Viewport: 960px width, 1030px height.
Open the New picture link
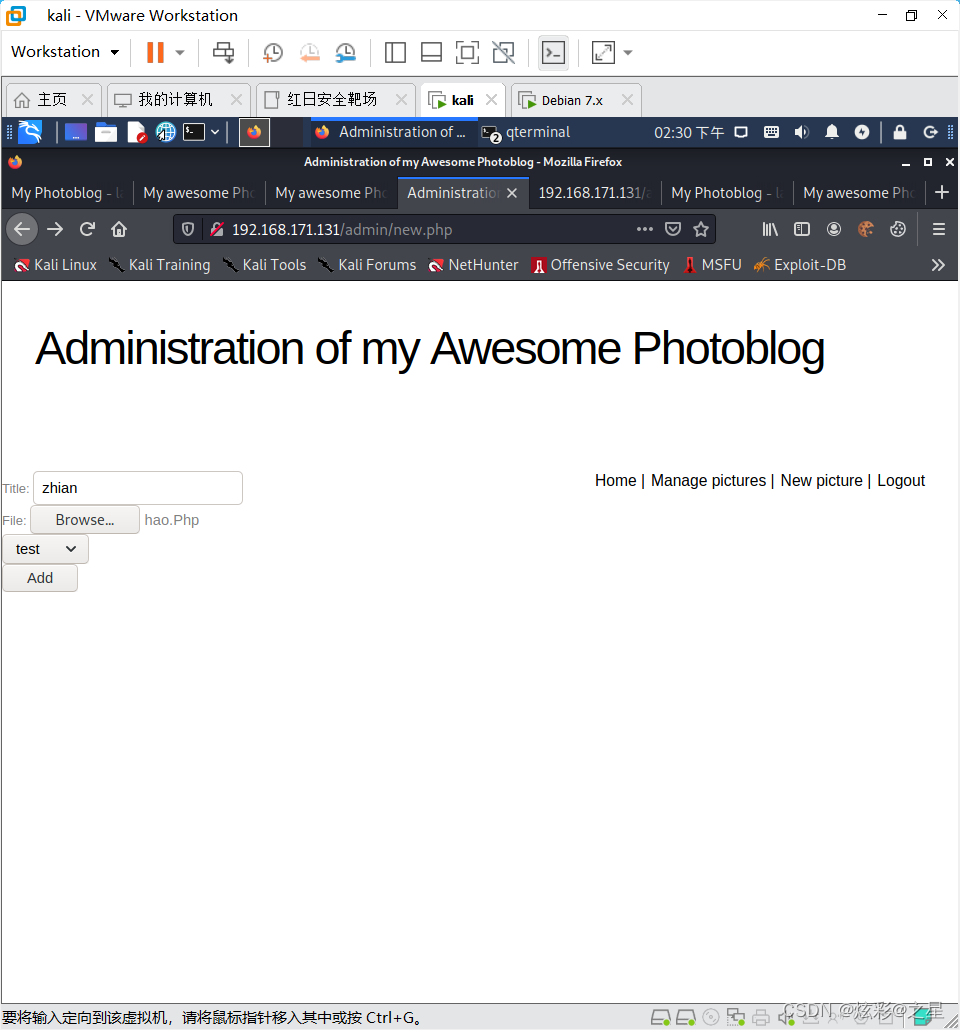click(x=821, y=481)
